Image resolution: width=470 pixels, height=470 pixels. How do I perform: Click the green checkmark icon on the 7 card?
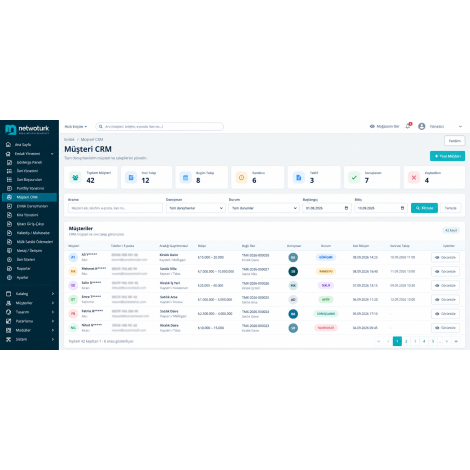tap(354, 177)
